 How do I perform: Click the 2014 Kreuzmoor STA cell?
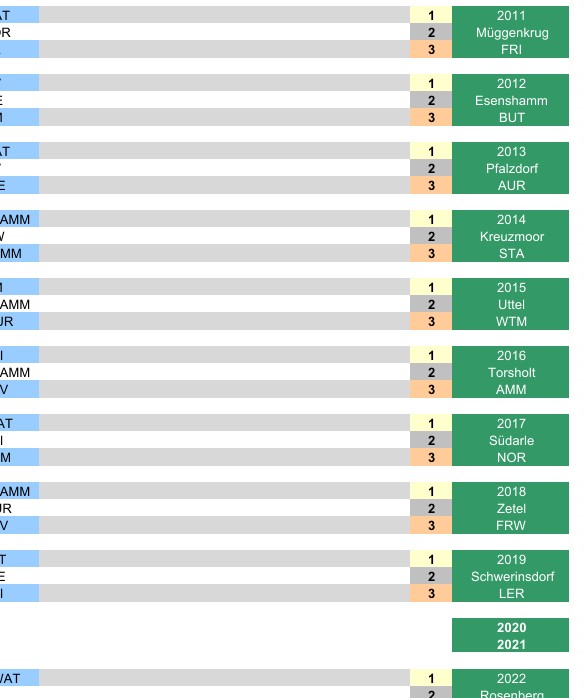510,236
